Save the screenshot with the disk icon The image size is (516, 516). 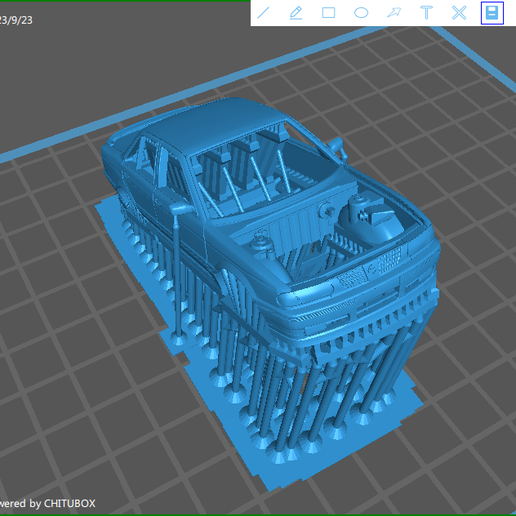[492, 13]
